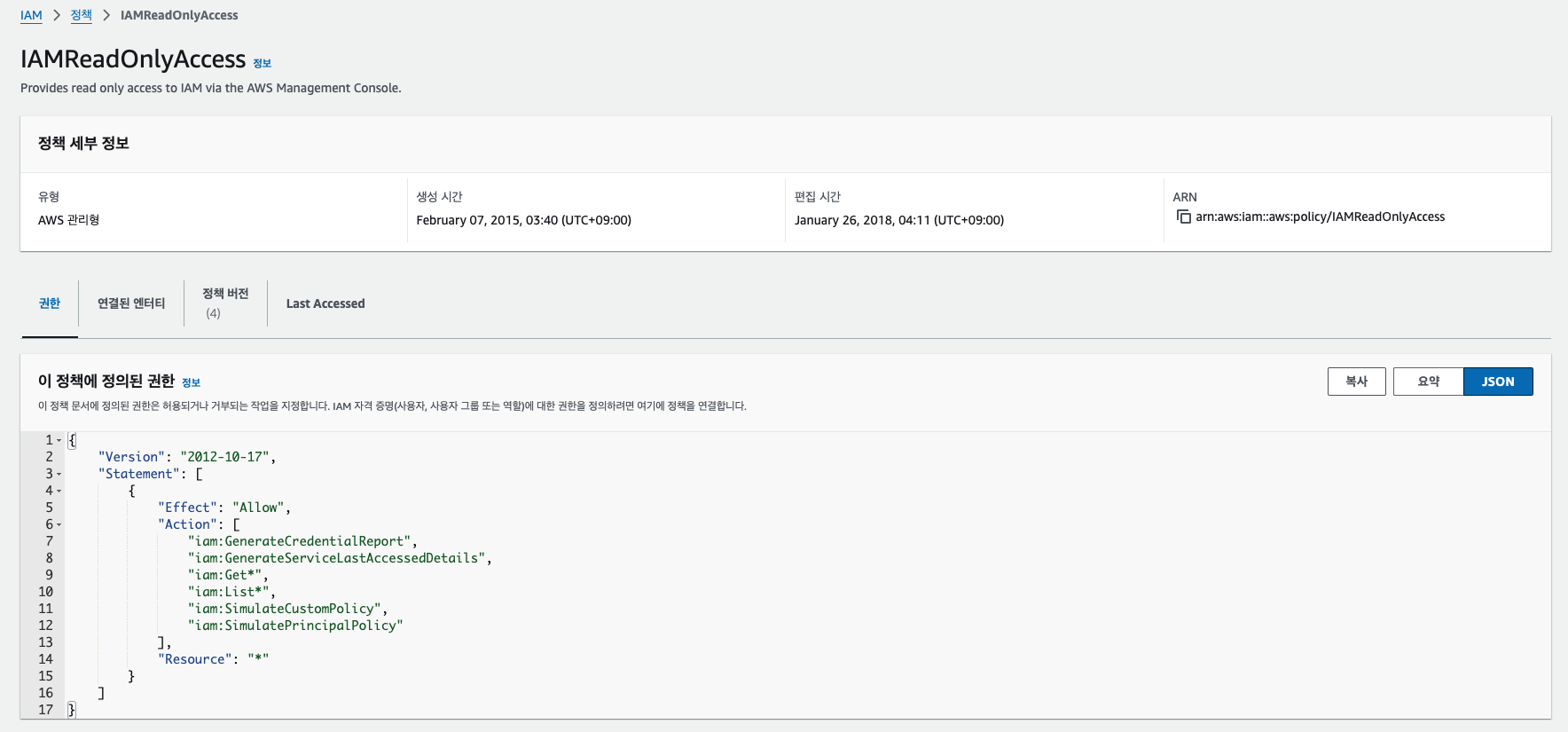This screenshot has width=1568, height=732.
Task: Go to IAM via the breadcrumb
Action: pyautogui.click(x=31, y=15)
